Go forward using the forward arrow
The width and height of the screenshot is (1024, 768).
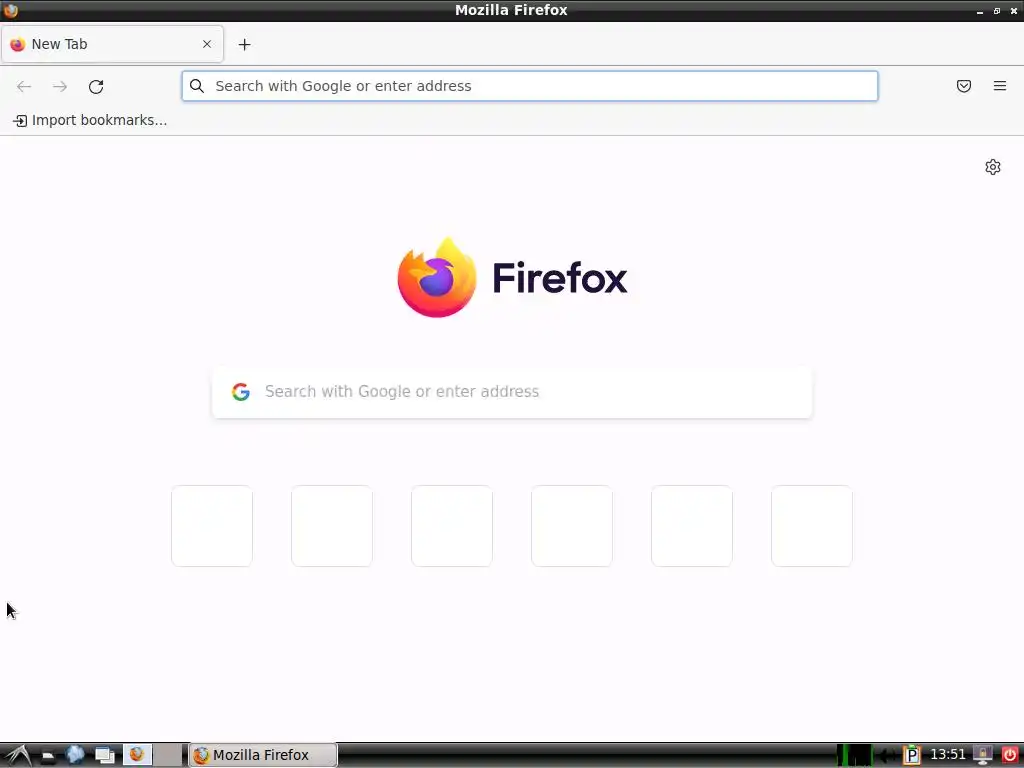(x=60, y=86)
